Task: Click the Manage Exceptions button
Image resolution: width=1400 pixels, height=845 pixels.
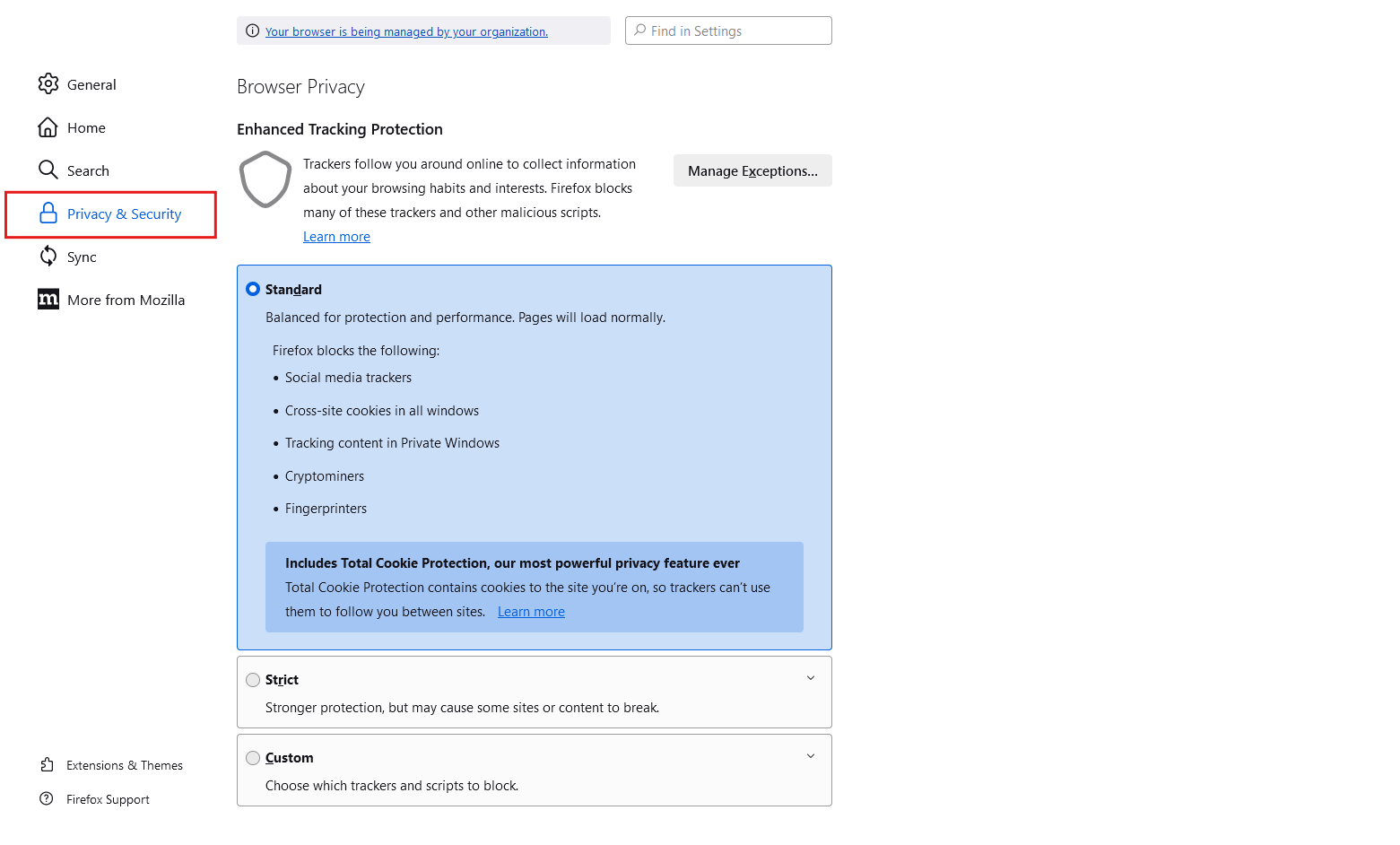Action: [x=752, y=171]
